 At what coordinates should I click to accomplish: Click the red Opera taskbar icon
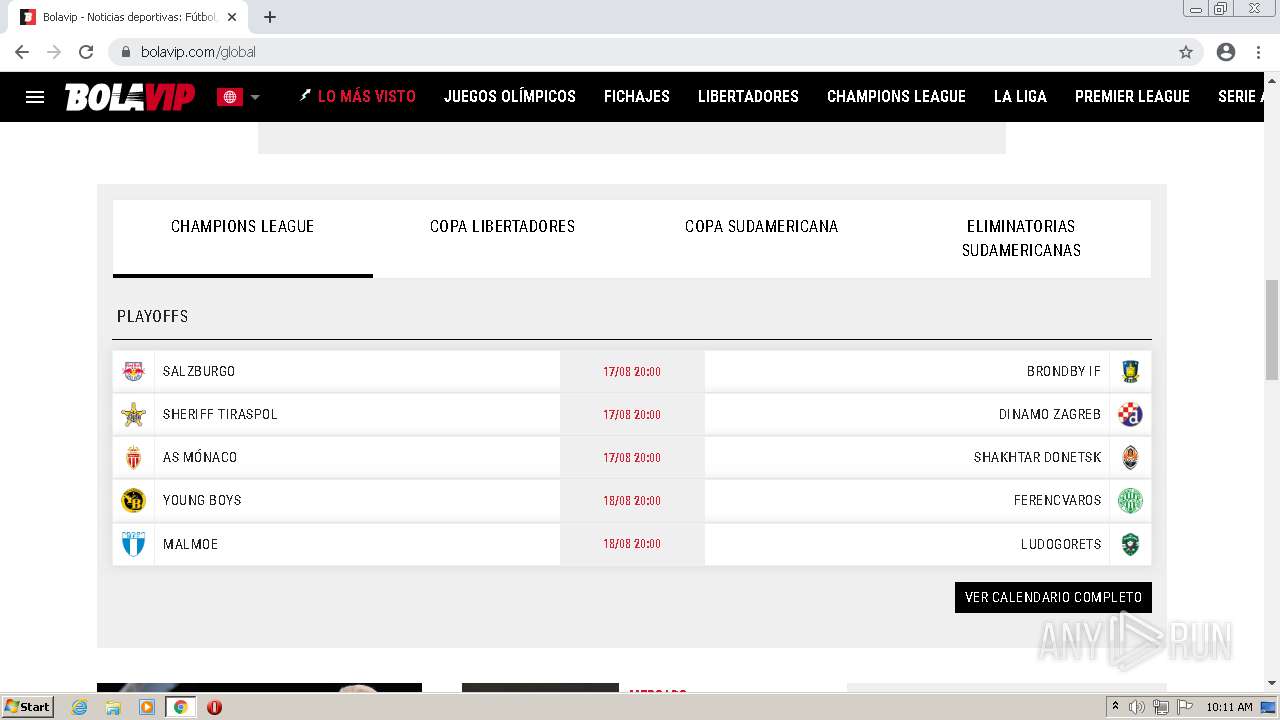click(x=214, y=707)
